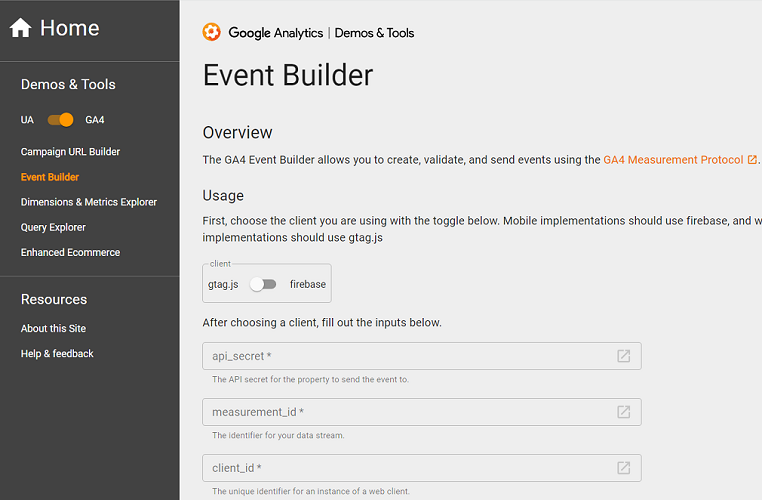Click the firebase label
This screenshot has width=762, height=500.
308,284
